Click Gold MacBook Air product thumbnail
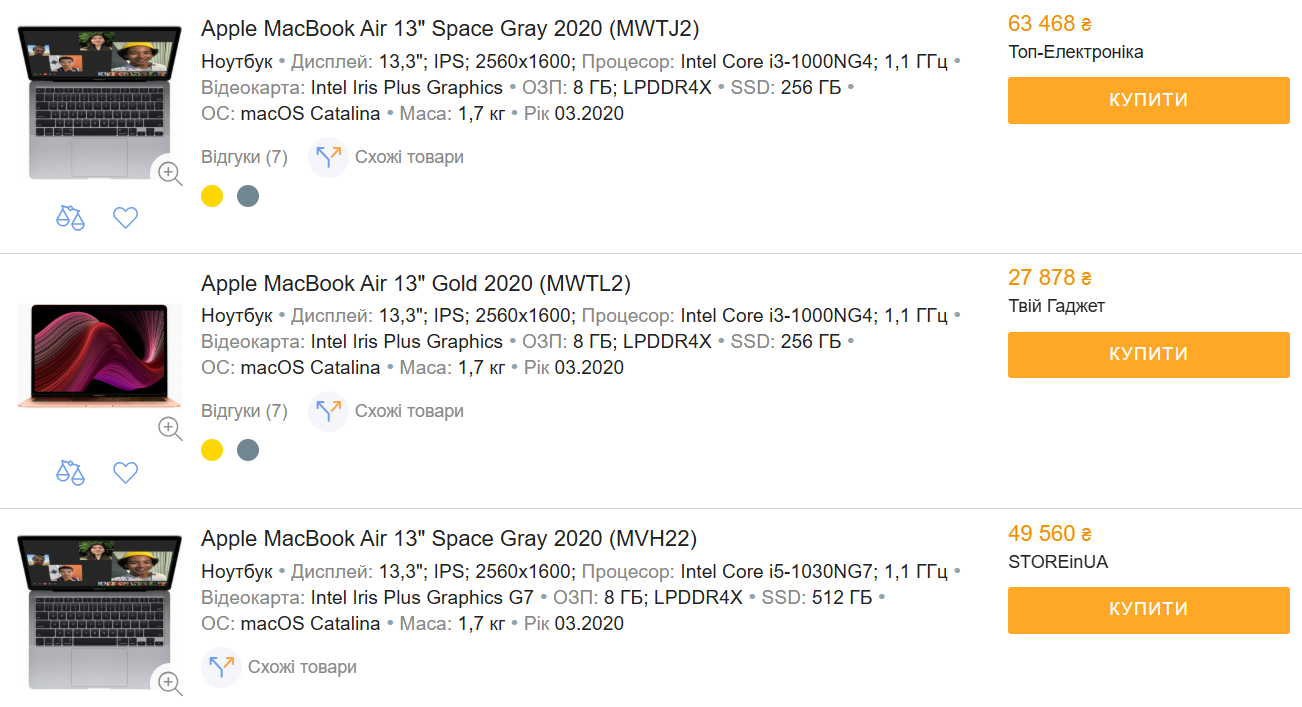 coord(100,355)
